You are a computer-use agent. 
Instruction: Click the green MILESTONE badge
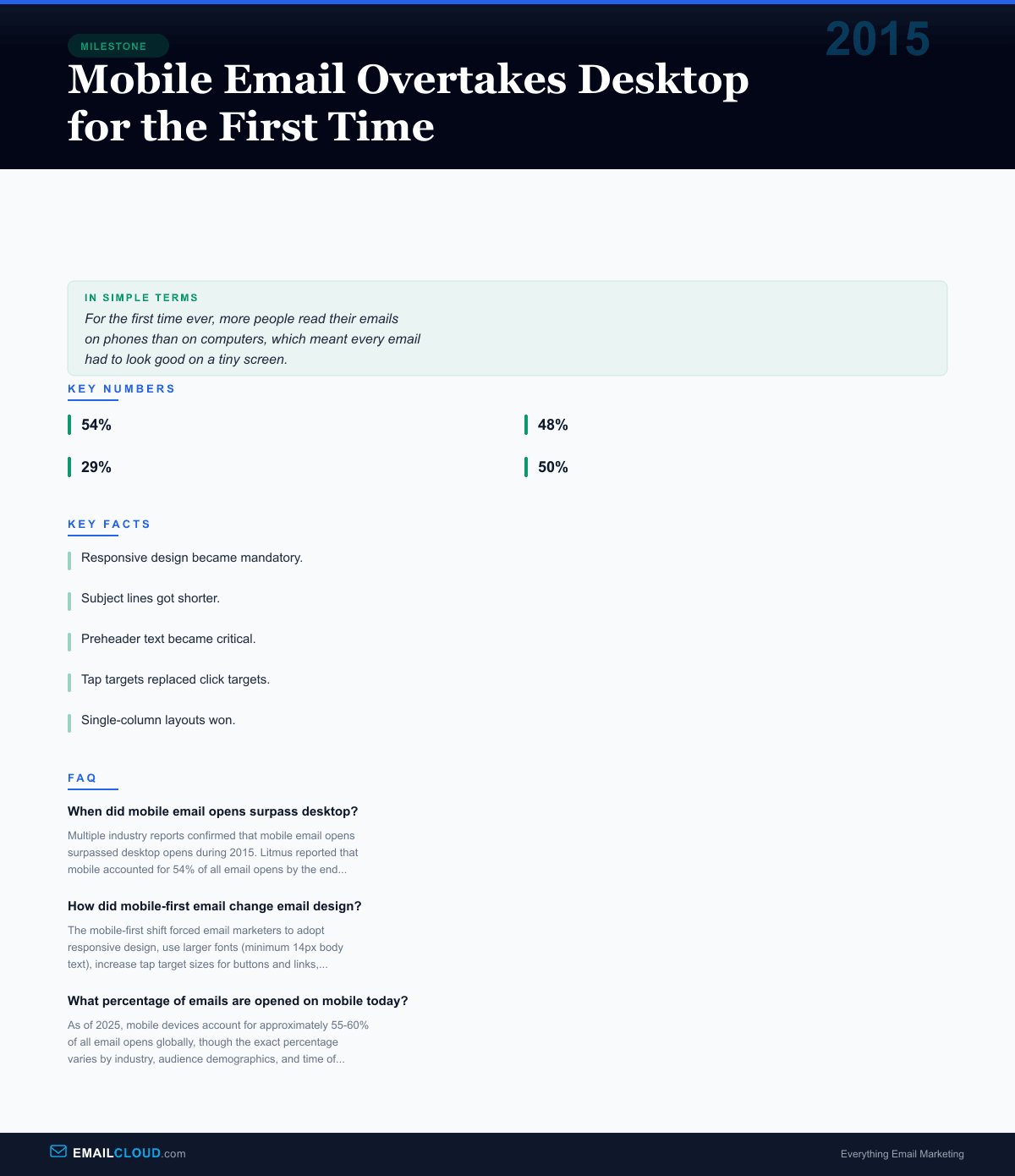(x=118, y=47)
